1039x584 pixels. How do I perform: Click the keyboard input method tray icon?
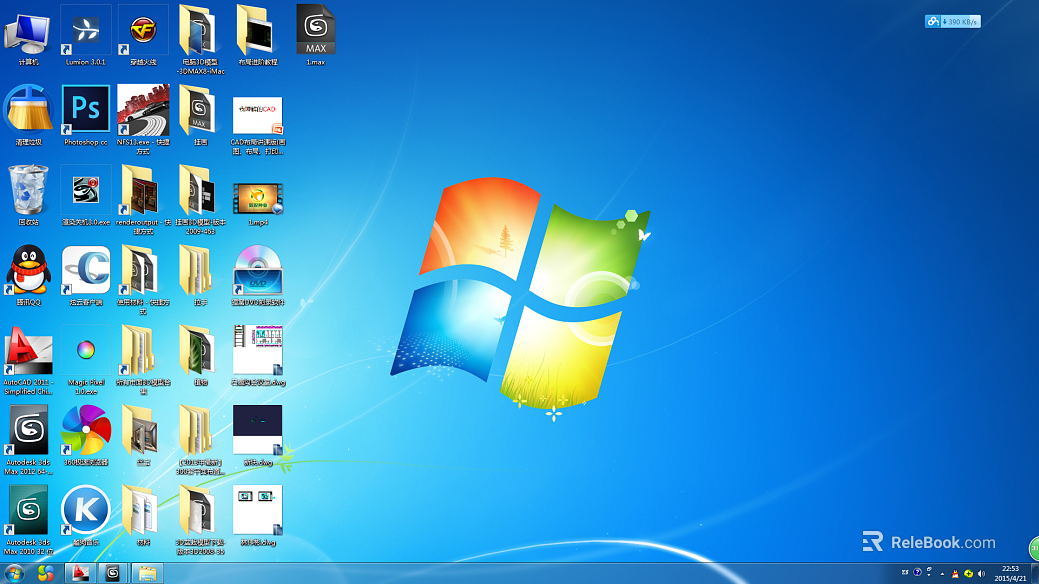[x=905, y=573]
